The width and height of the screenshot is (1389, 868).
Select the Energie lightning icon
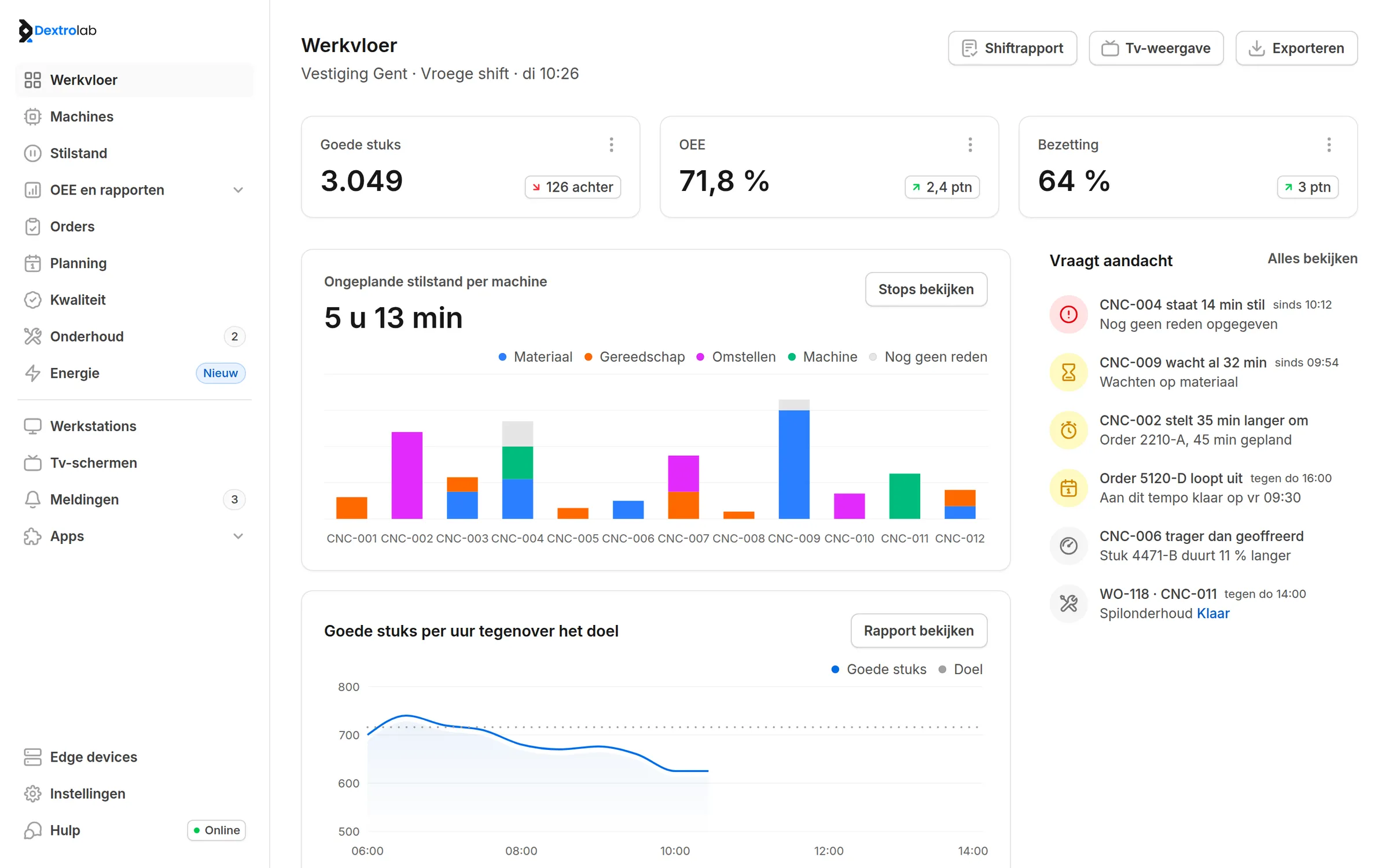tap(32, 373)
